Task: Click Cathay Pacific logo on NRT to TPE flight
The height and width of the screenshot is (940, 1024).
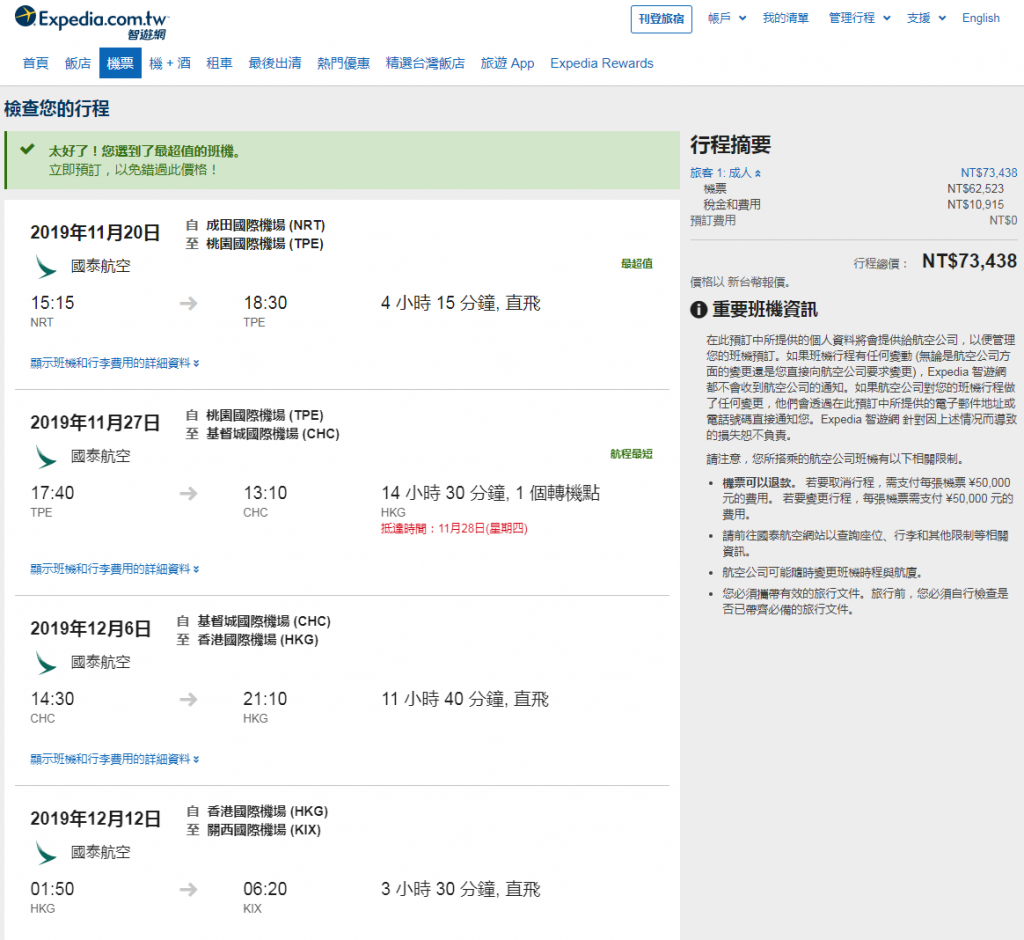Action: (x=45, y=267)
